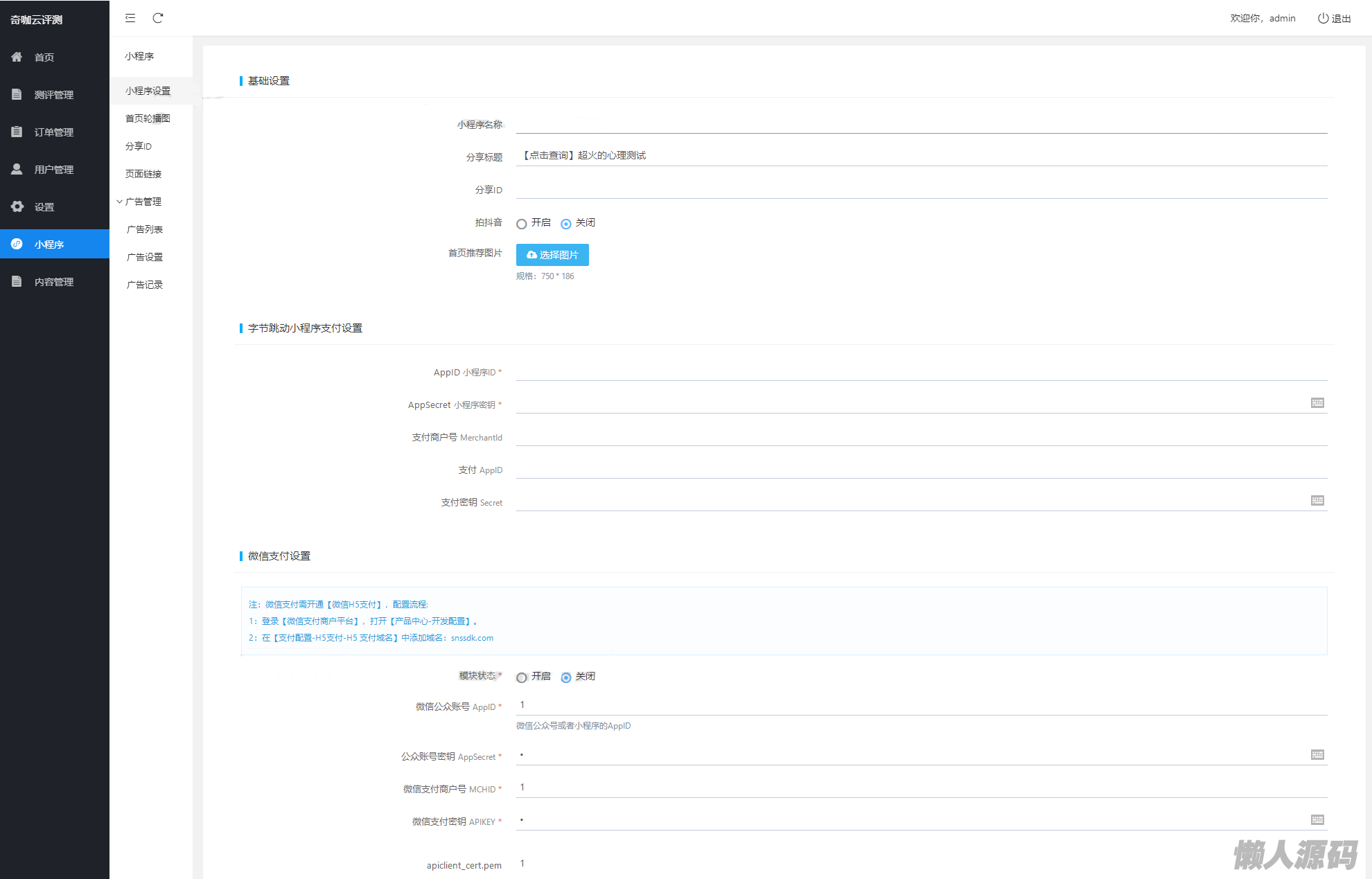
Task: Click the sidebar collapse menu icon
Action: tap(130, 18)
